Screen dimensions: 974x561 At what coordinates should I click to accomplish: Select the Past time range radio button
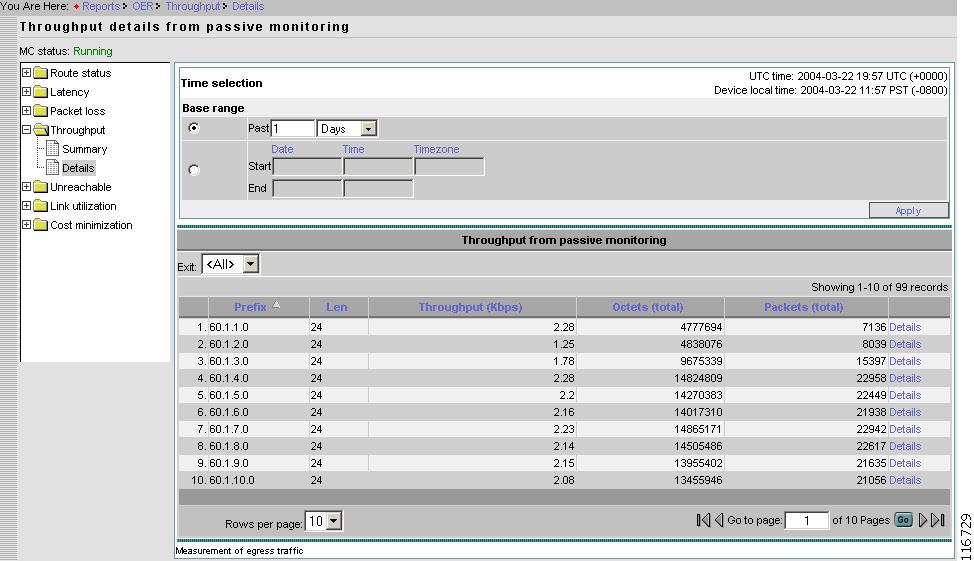pos(194,128)
